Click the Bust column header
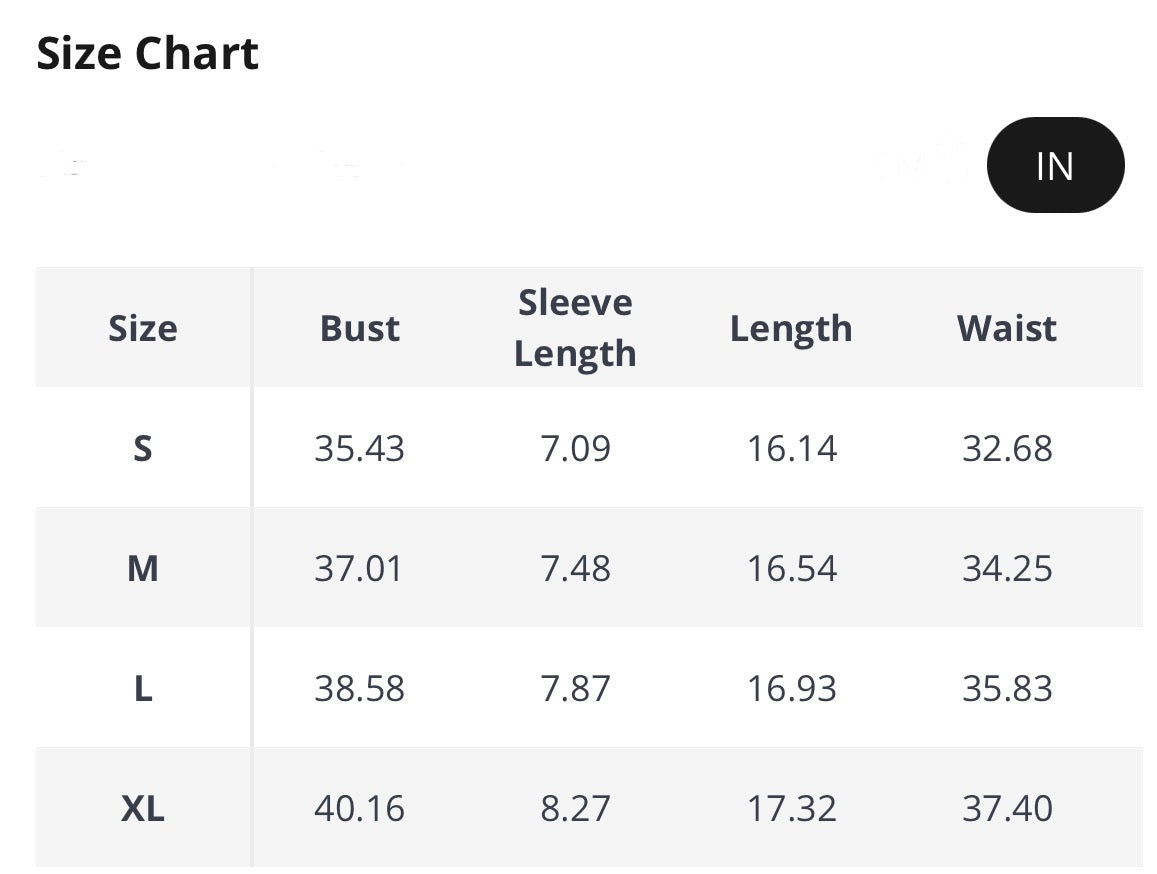This screenshot has width=1157, height=874. [359, 328]
